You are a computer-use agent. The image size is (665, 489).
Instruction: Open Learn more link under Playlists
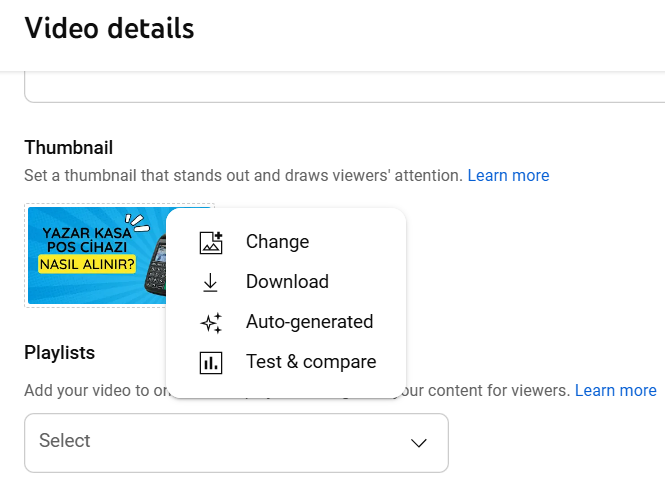tap(615, 391)
